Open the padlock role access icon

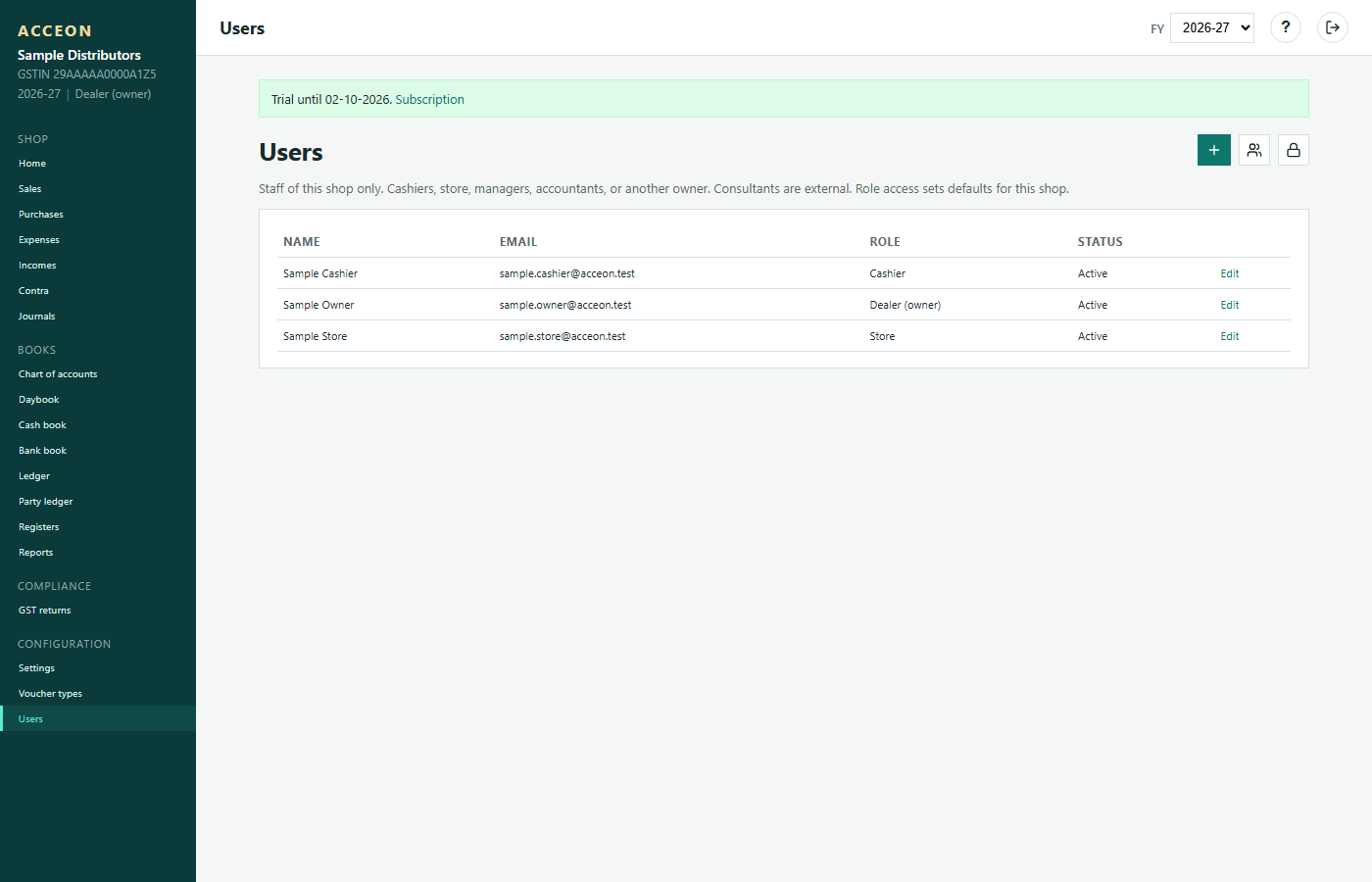click(x=1294, y=150)
